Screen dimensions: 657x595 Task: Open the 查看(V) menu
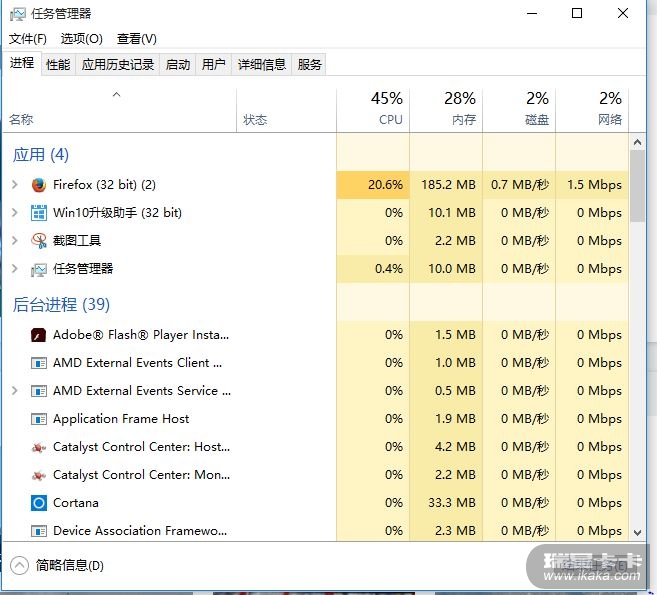(x=137, y=39)
